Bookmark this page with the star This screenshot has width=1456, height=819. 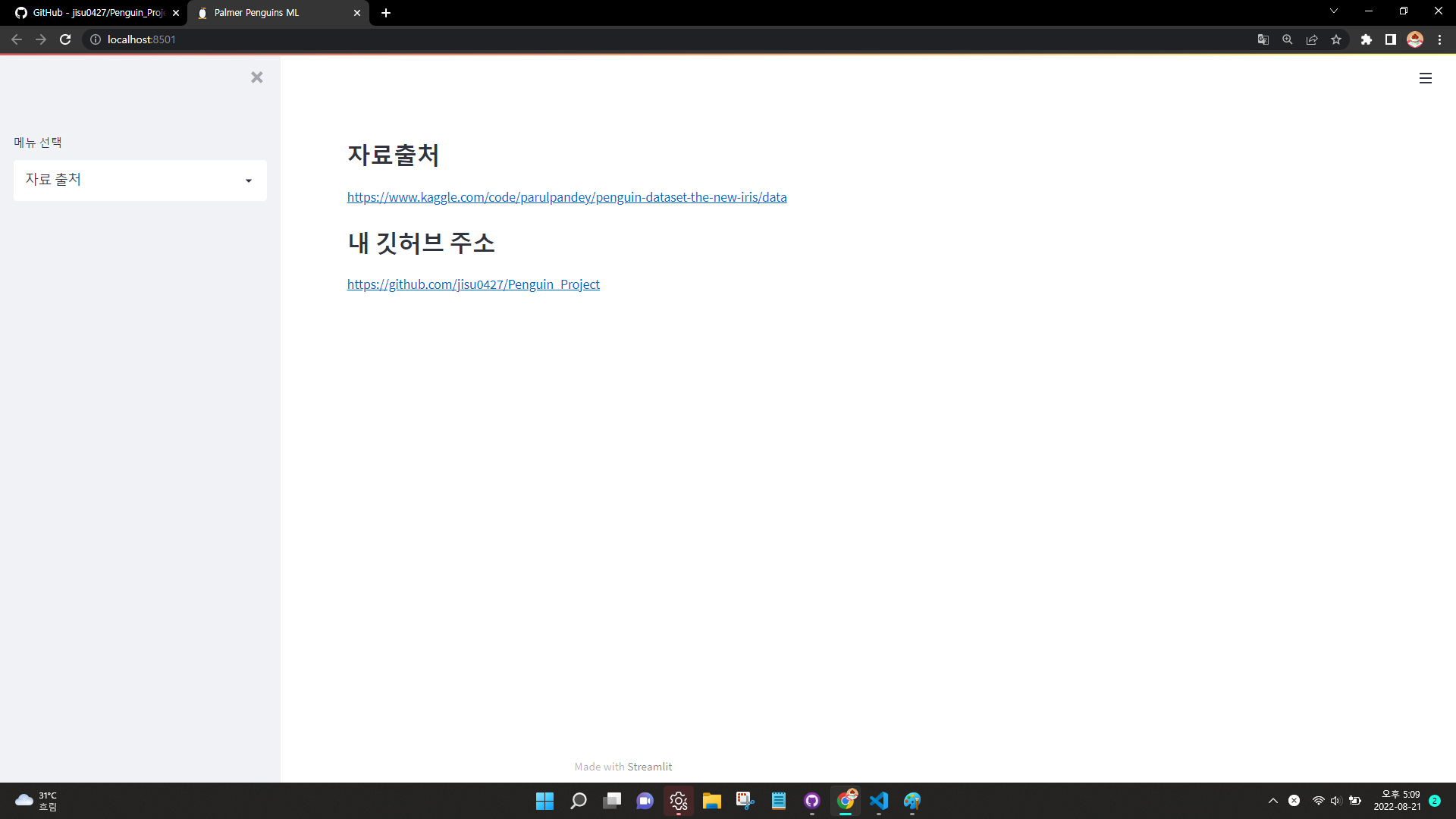(x=1336, y=39)
